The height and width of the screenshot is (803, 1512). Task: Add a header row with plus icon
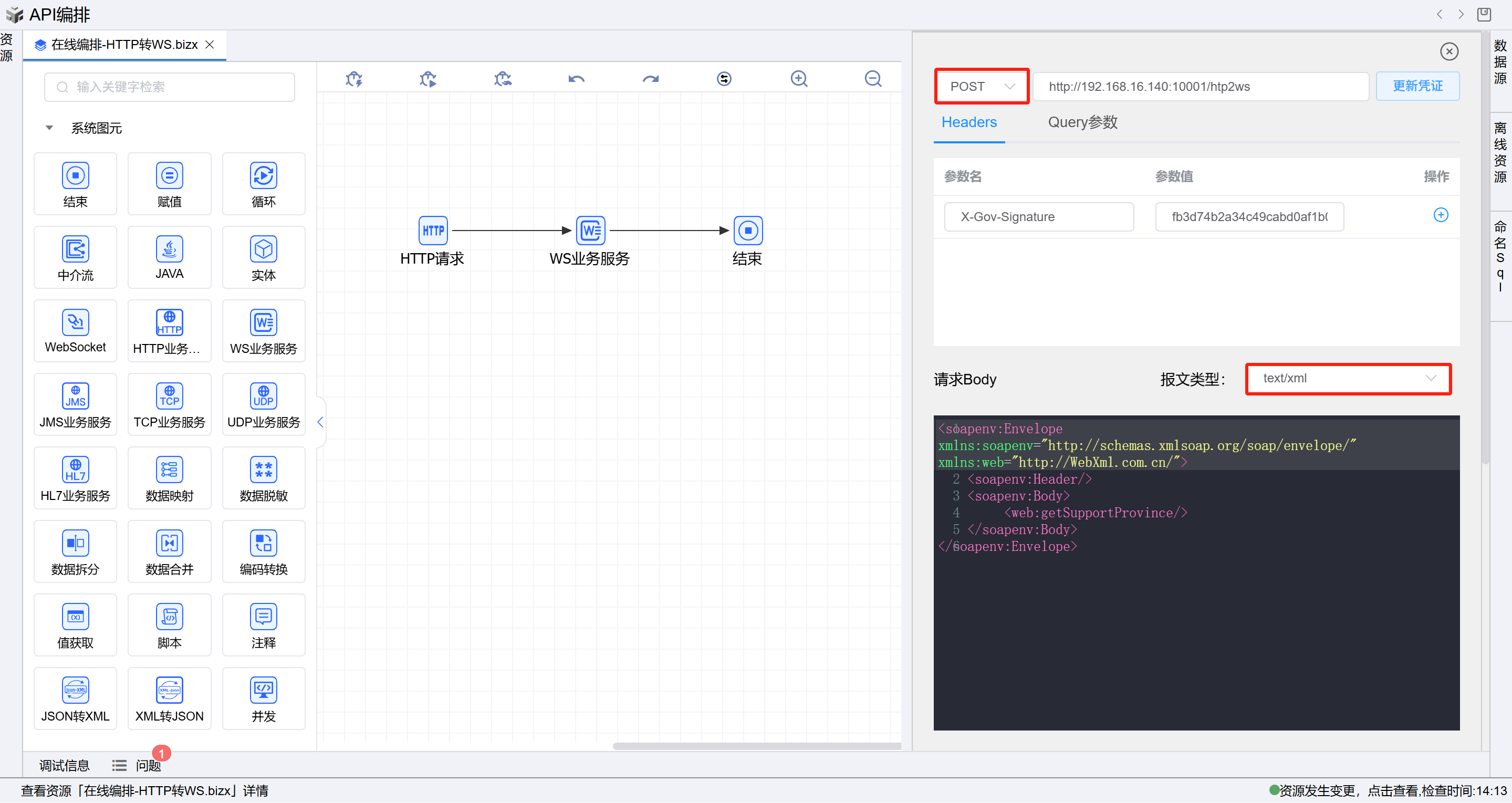[1441, 215]
